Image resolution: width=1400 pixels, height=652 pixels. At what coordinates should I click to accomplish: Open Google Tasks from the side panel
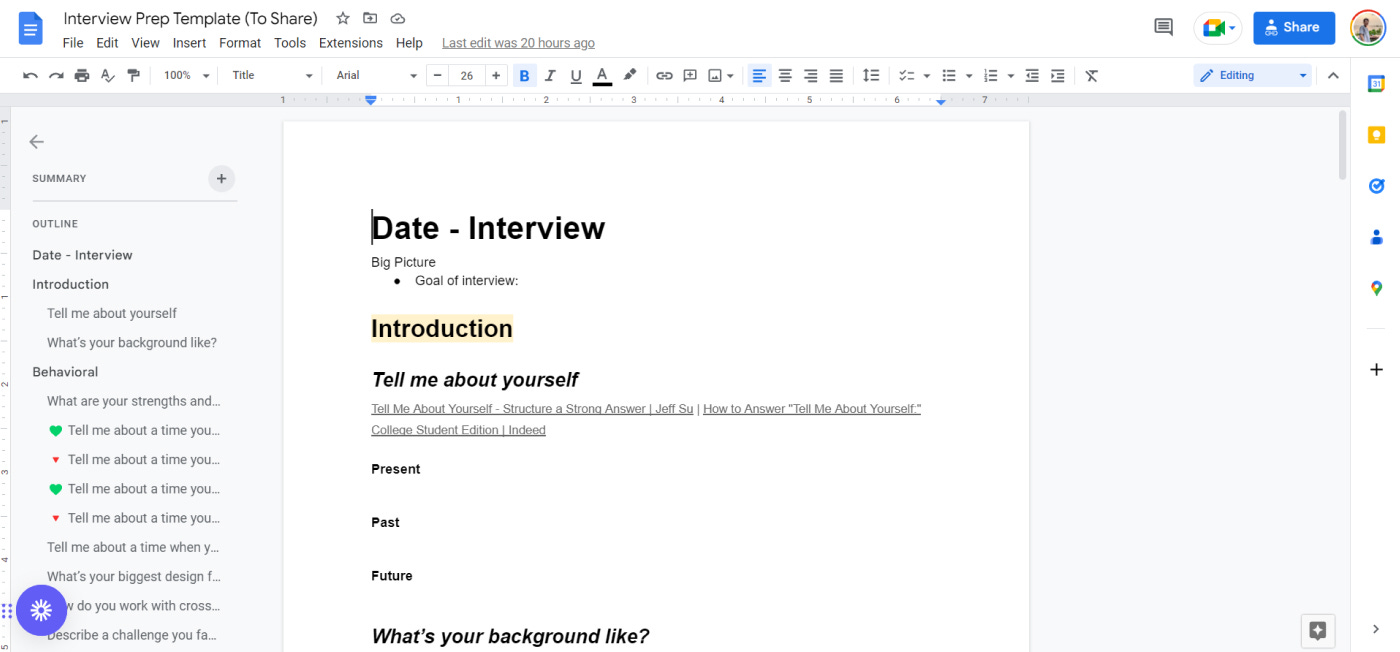click(1376, 185)
